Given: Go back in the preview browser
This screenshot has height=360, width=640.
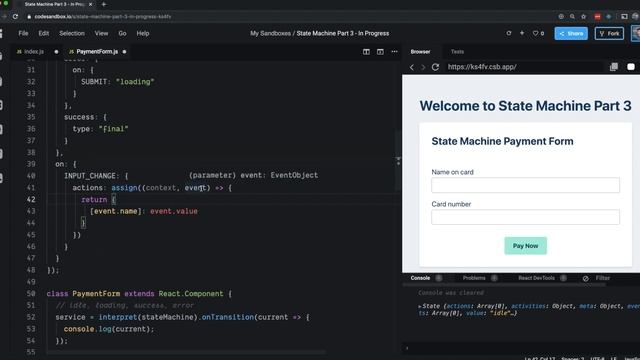Looking at the screenshot, I should coord(411,67).
